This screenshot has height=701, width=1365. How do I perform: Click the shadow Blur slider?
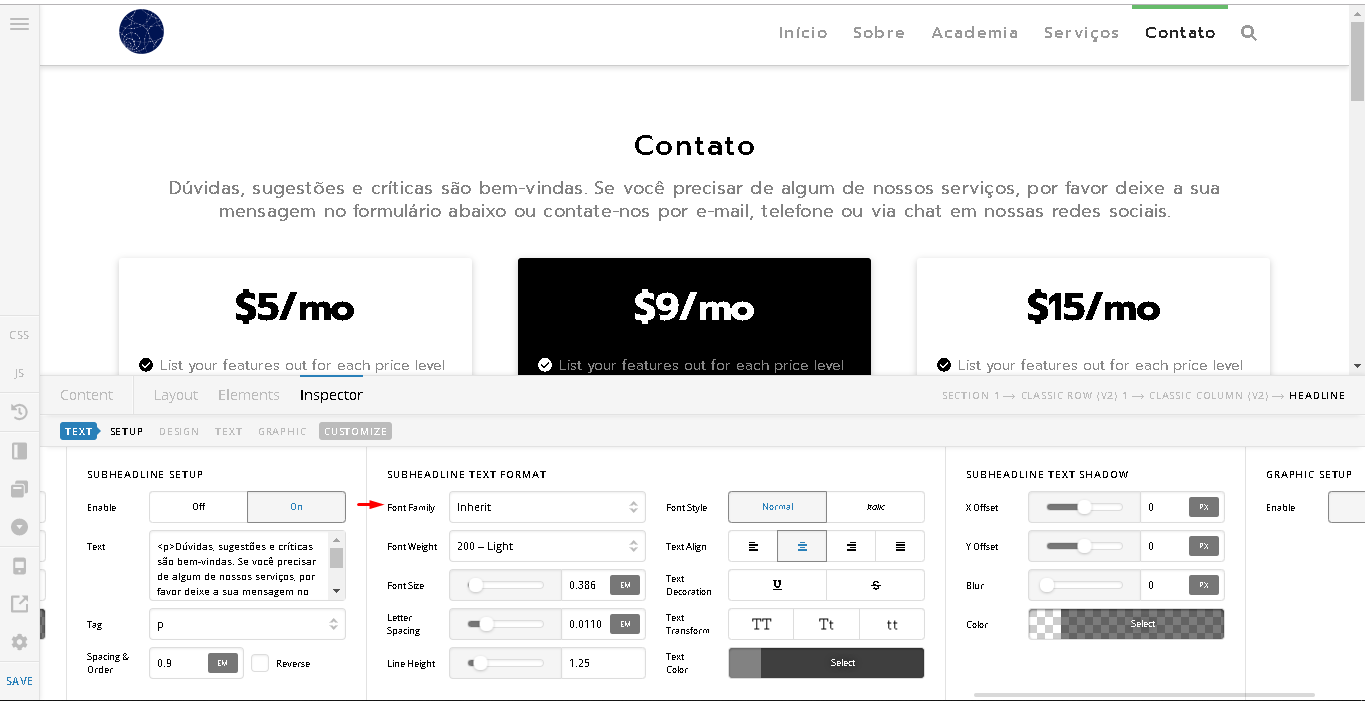point(1084,585)
